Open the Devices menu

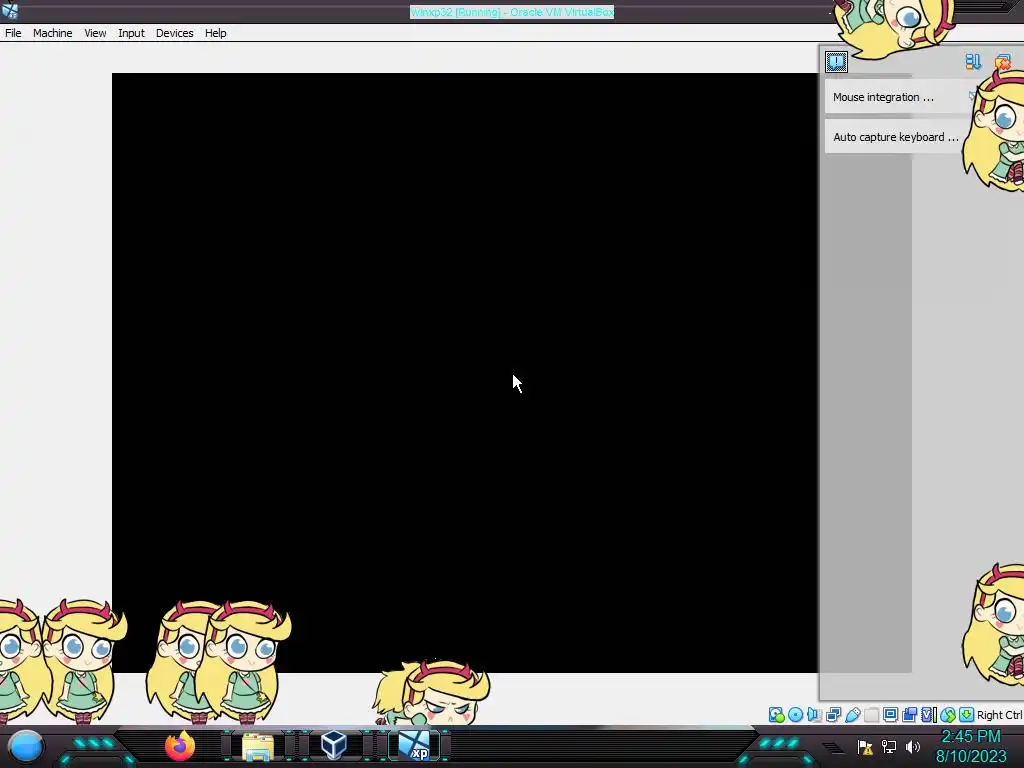coord(174,33)
